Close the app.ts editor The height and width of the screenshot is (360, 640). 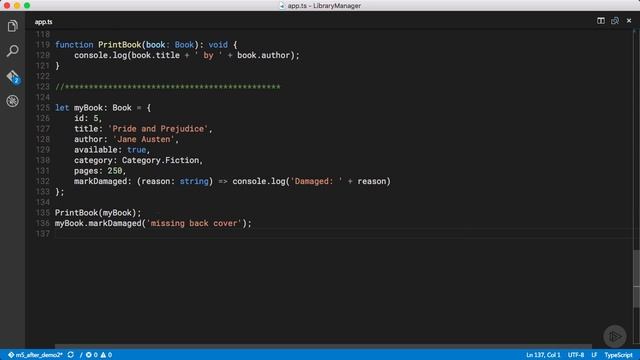[x=629, y=20]
